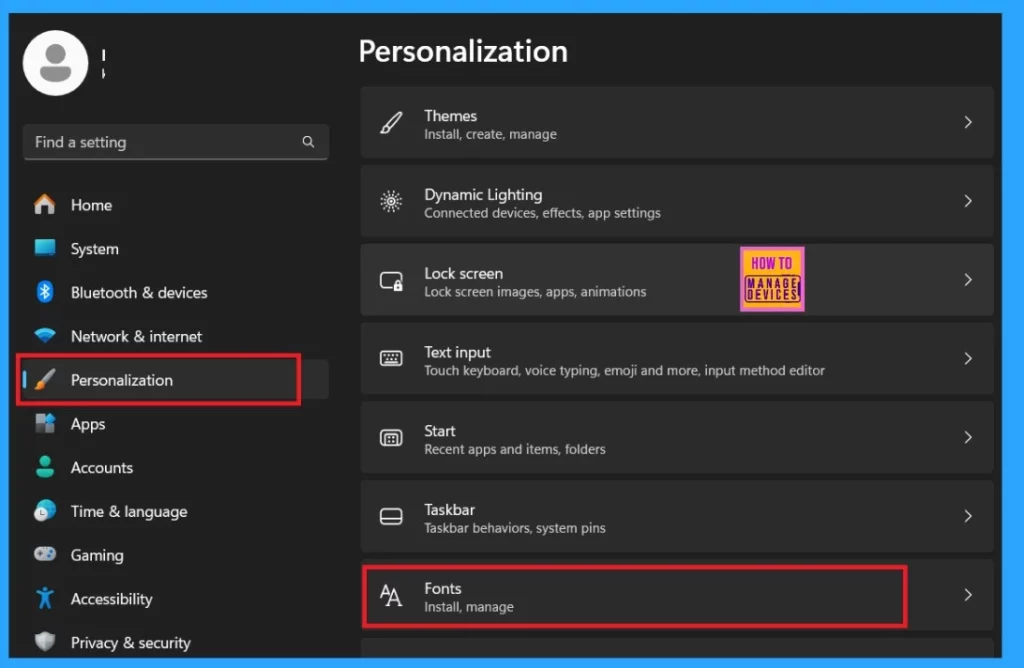Click the magnifier search icon
Viewport: 1024px width, 668px height.
[308, 142]
